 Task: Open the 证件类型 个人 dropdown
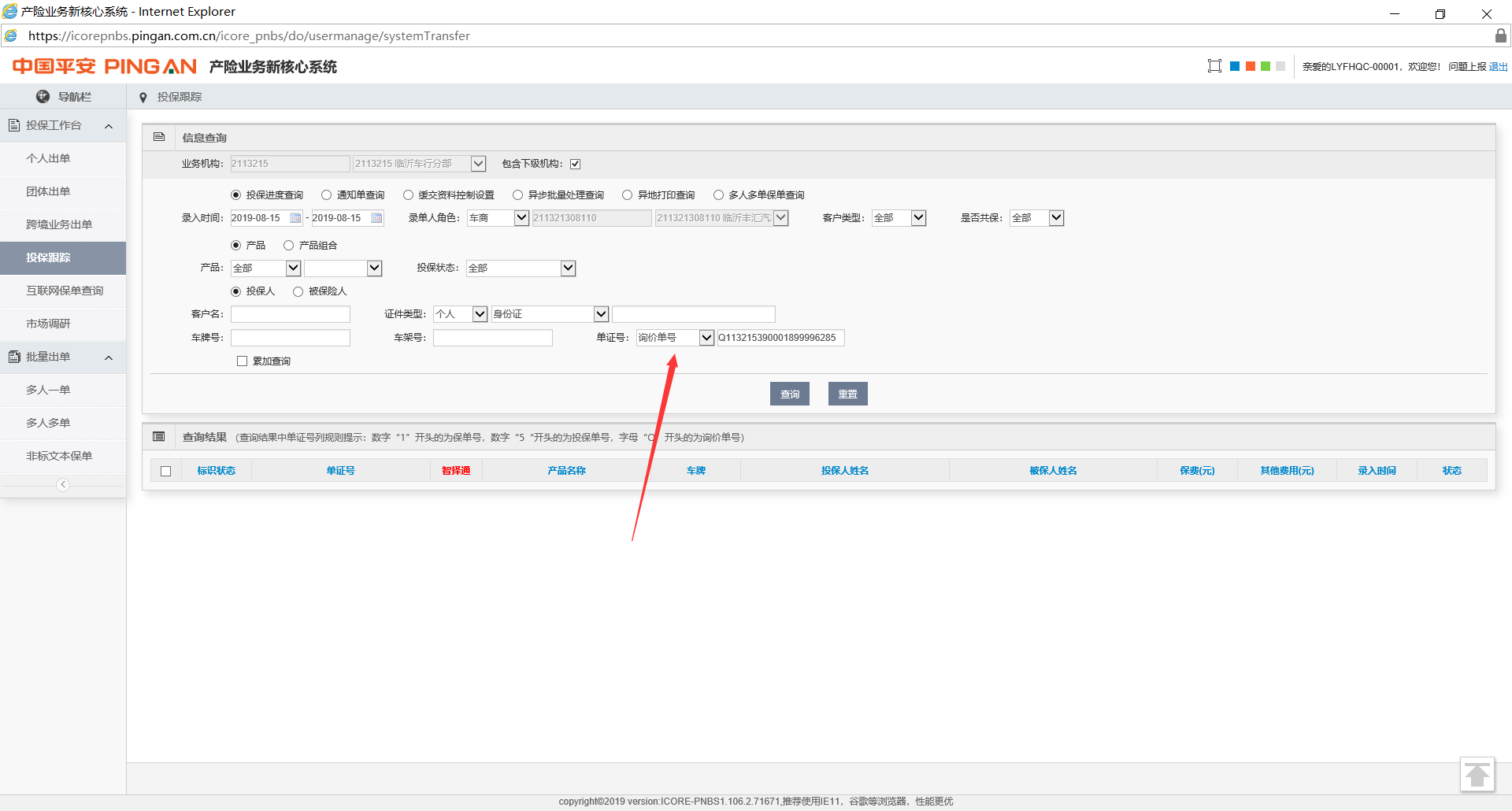461,314
